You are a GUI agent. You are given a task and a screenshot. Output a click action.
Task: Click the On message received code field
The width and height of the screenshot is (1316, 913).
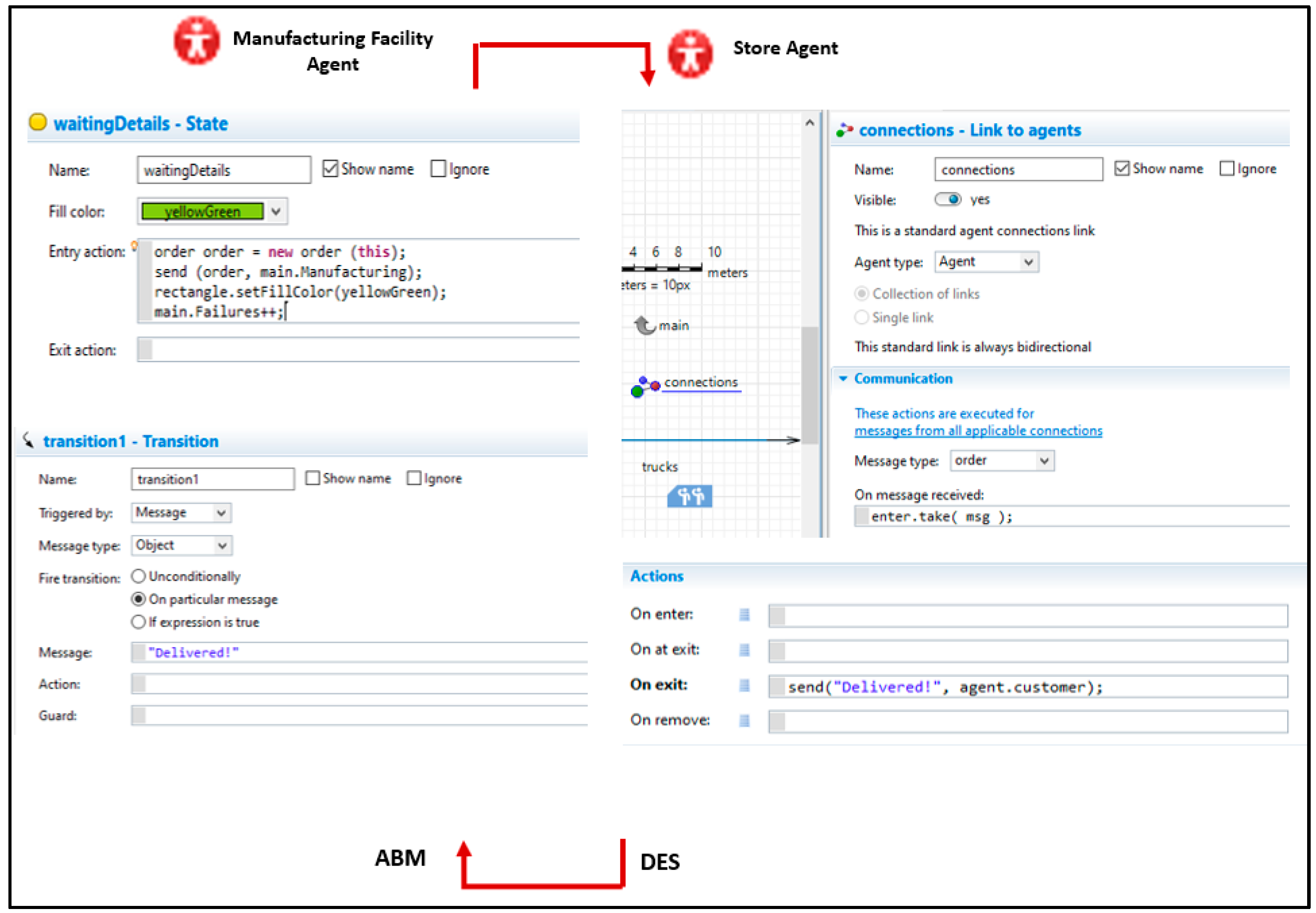pos(1072,517)
